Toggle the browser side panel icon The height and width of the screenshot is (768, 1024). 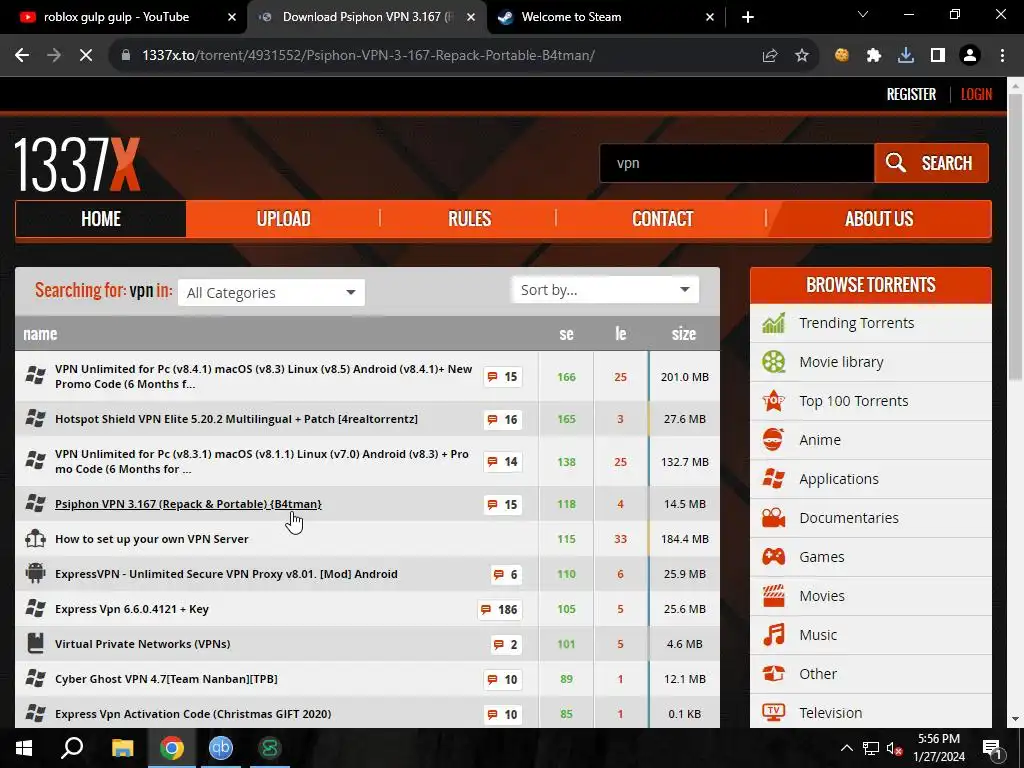[x=938, y=56]
